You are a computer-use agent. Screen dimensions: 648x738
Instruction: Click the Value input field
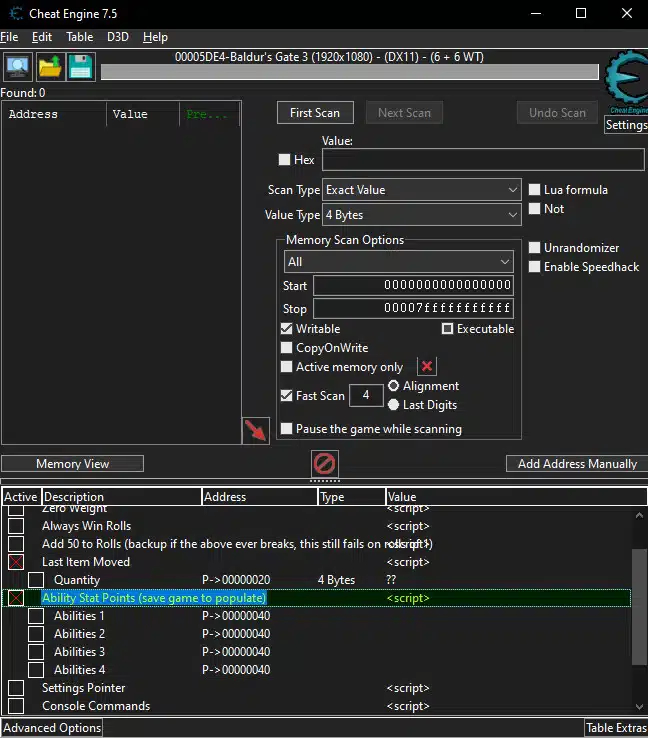click(482, 160)
